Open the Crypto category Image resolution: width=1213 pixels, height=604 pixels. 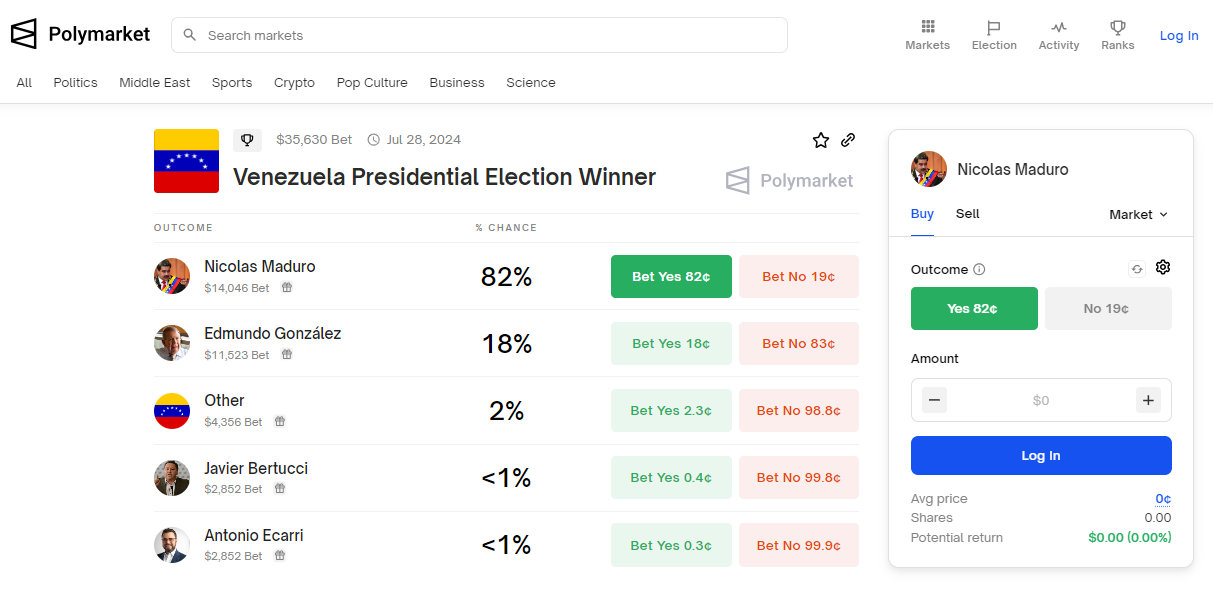point(294,83)
